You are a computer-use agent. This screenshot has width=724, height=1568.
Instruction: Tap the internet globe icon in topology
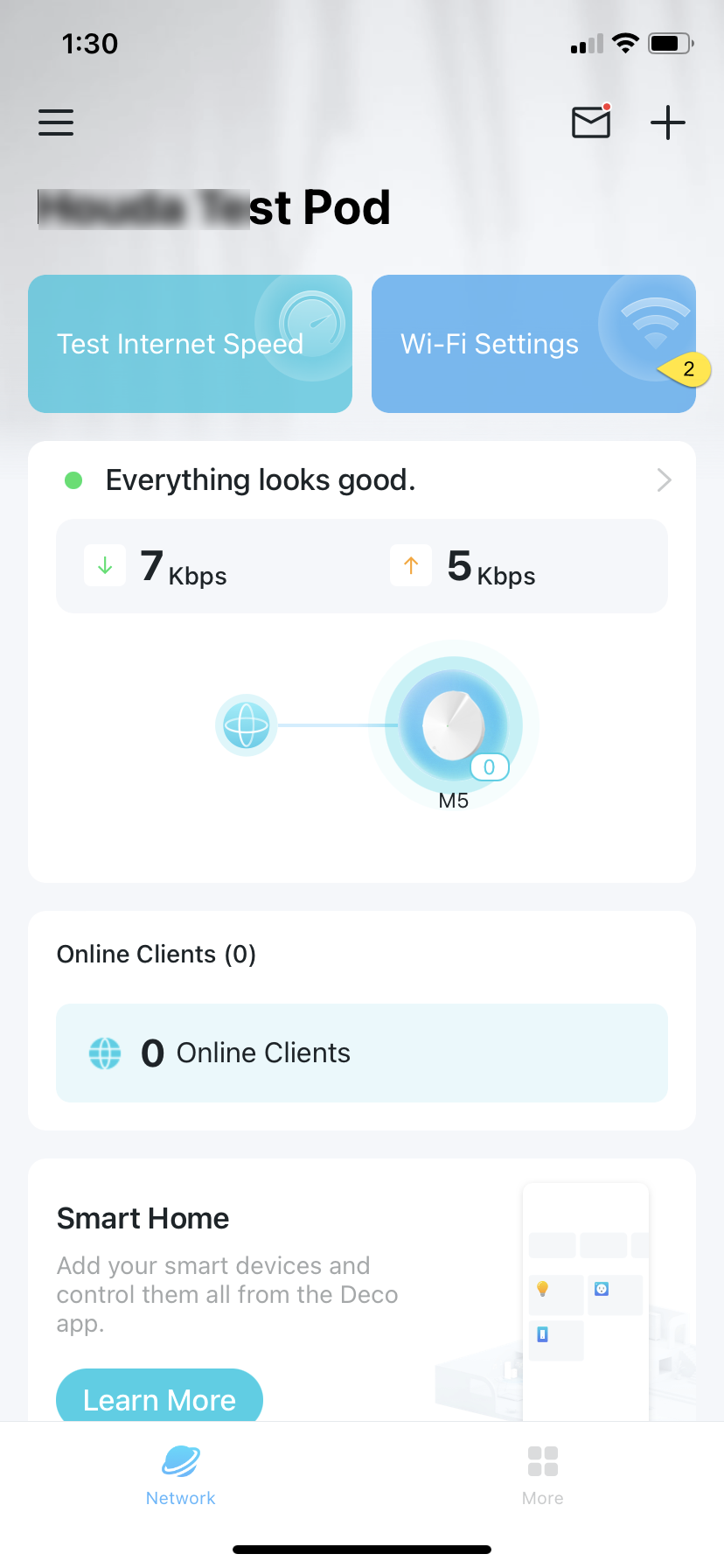pos(247,725)
